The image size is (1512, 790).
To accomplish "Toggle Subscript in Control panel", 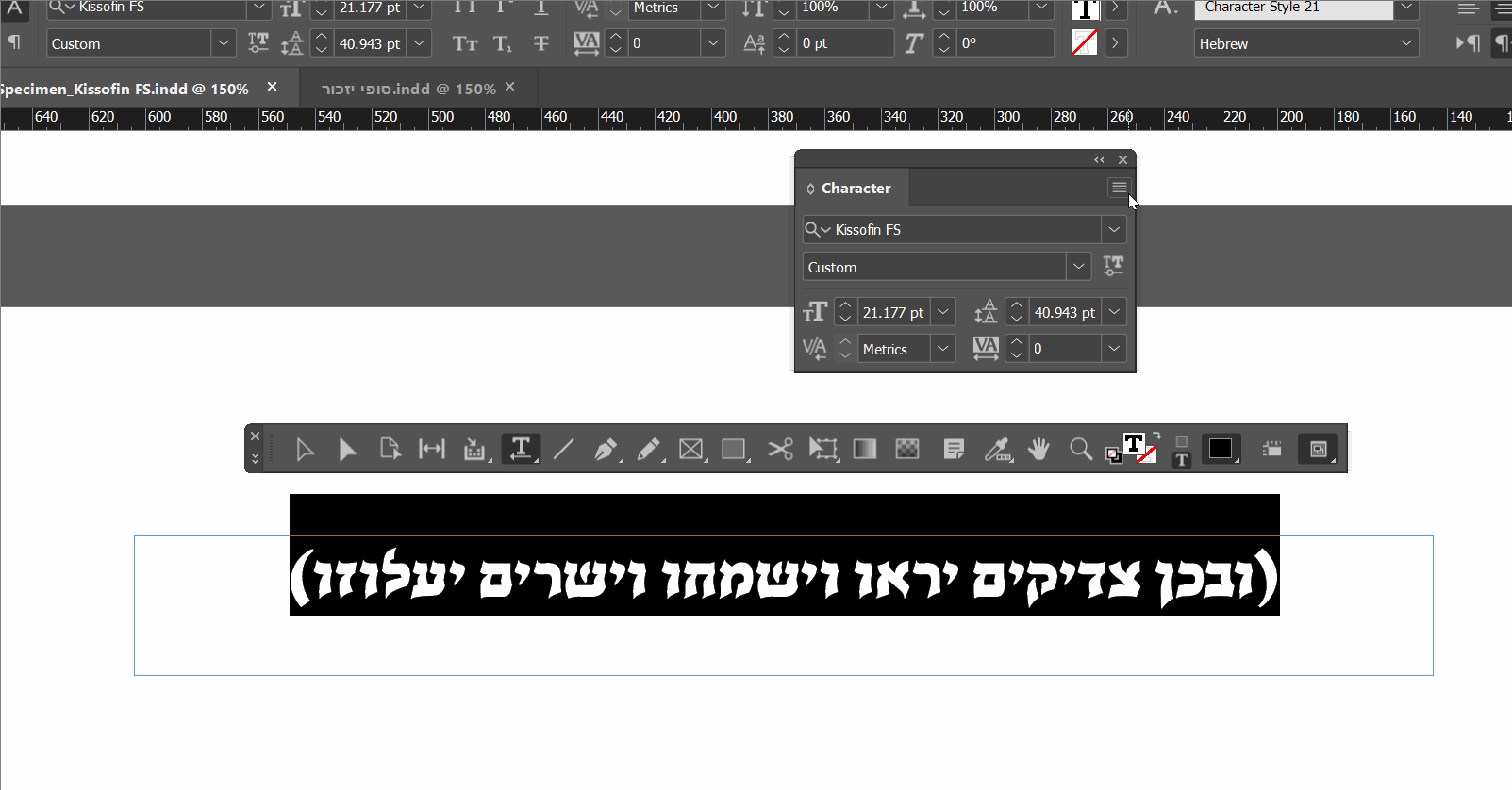I will tap(503, 43).
